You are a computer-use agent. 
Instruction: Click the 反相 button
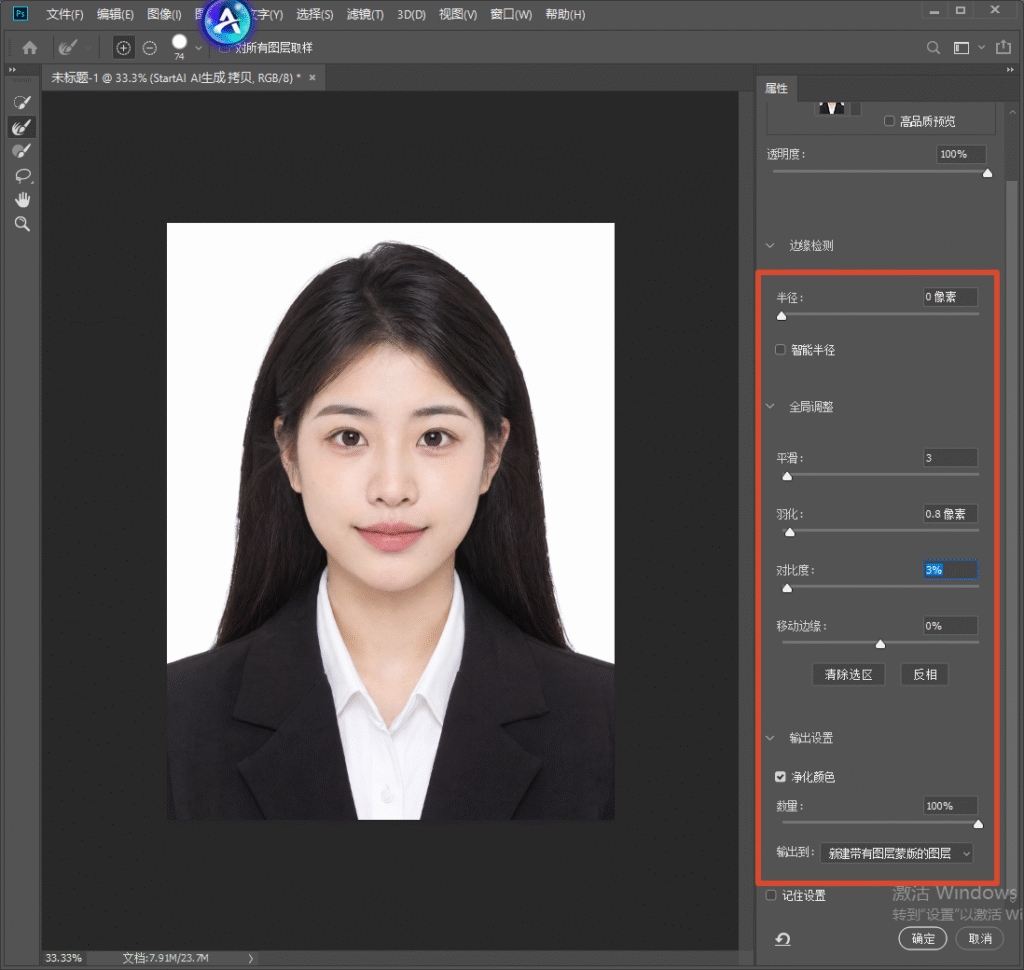924,675
